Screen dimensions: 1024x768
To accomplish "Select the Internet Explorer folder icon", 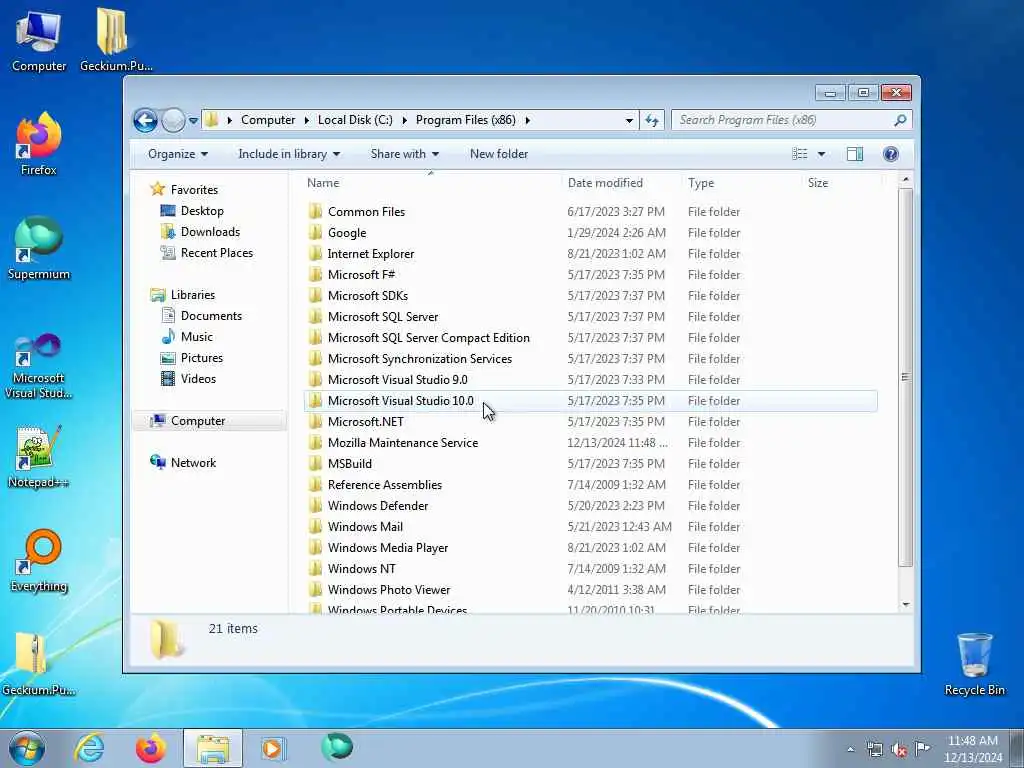I will (315, 253).
